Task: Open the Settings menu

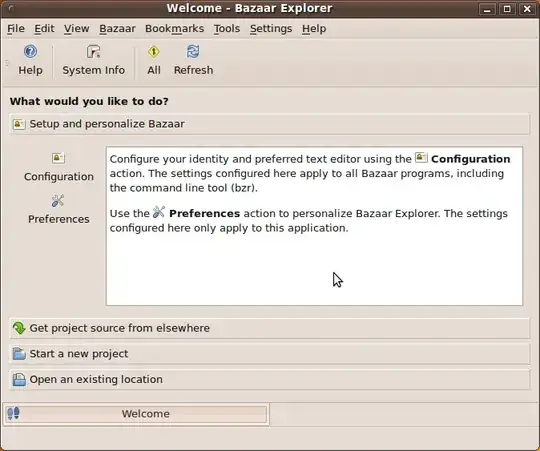Action: [x=271, y=29]
